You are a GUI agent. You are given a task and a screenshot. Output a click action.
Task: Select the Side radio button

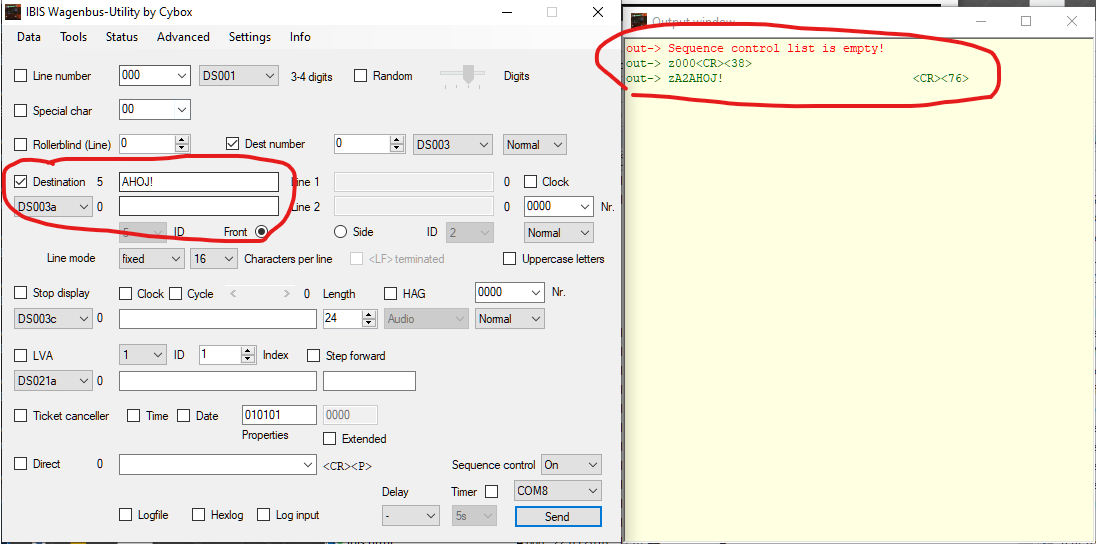340,231
